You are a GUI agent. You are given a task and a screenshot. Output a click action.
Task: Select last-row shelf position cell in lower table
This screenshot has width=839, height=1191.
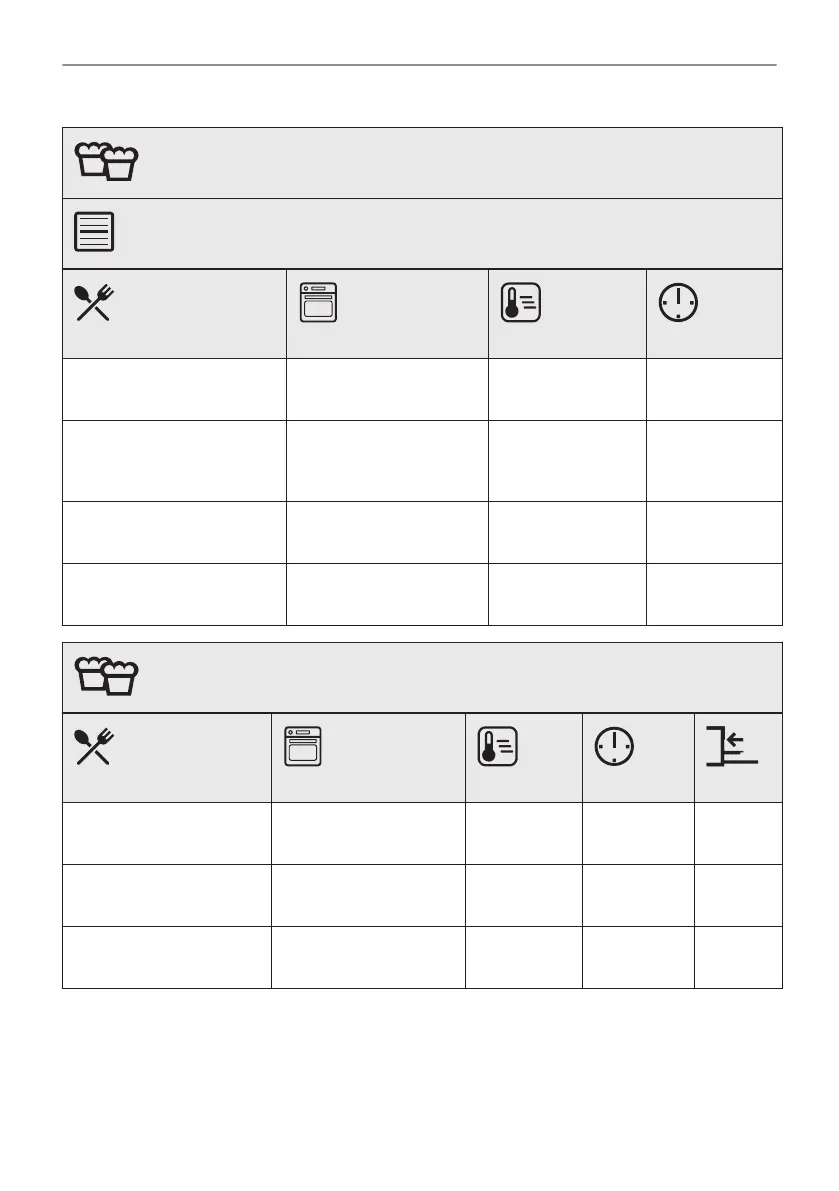point(737,957)
